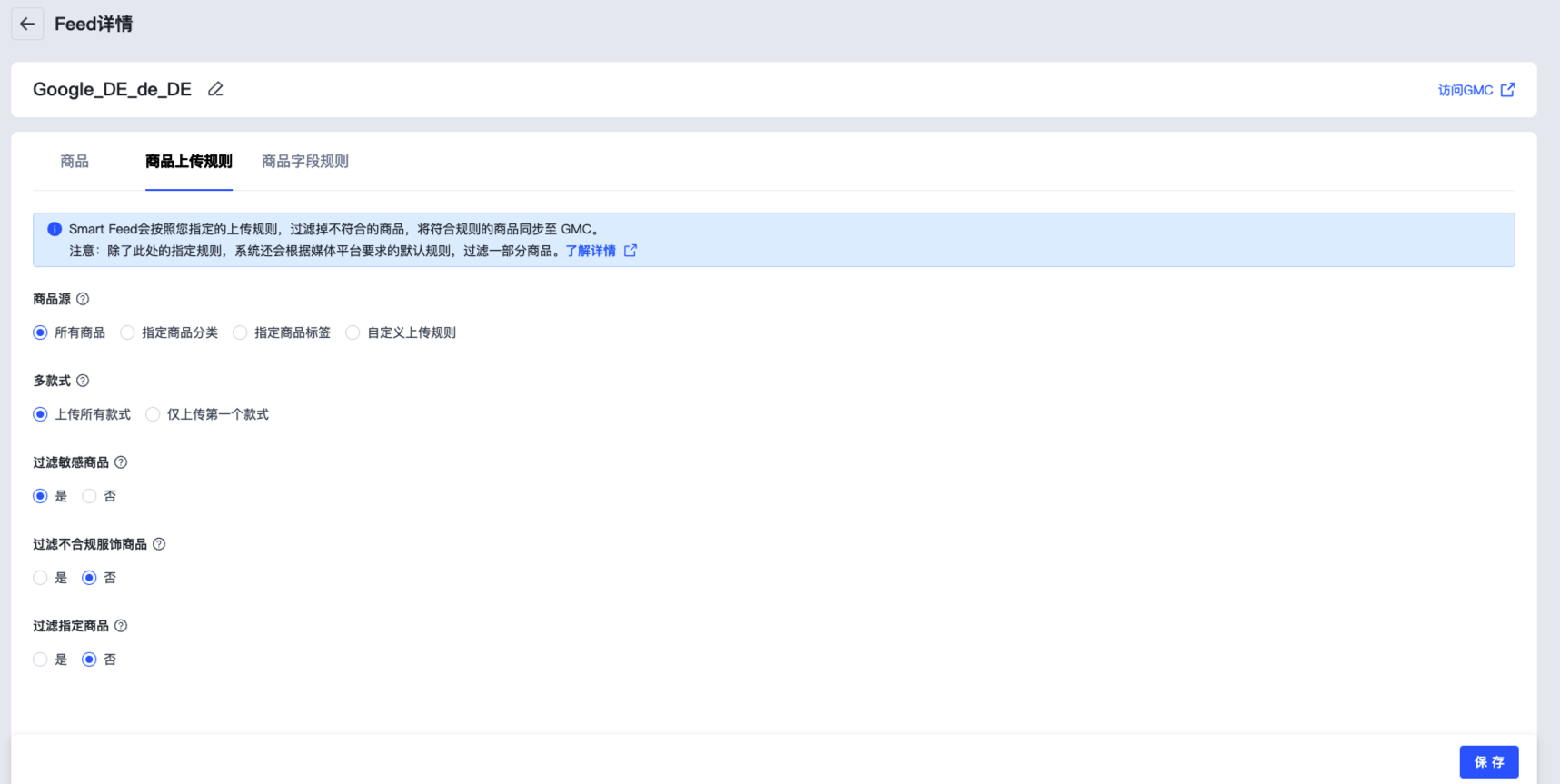Click the pencil icon to rename Google_DE_de_DE
Viewport: 1560px width, 784px height.
click(x=215, y=89)
